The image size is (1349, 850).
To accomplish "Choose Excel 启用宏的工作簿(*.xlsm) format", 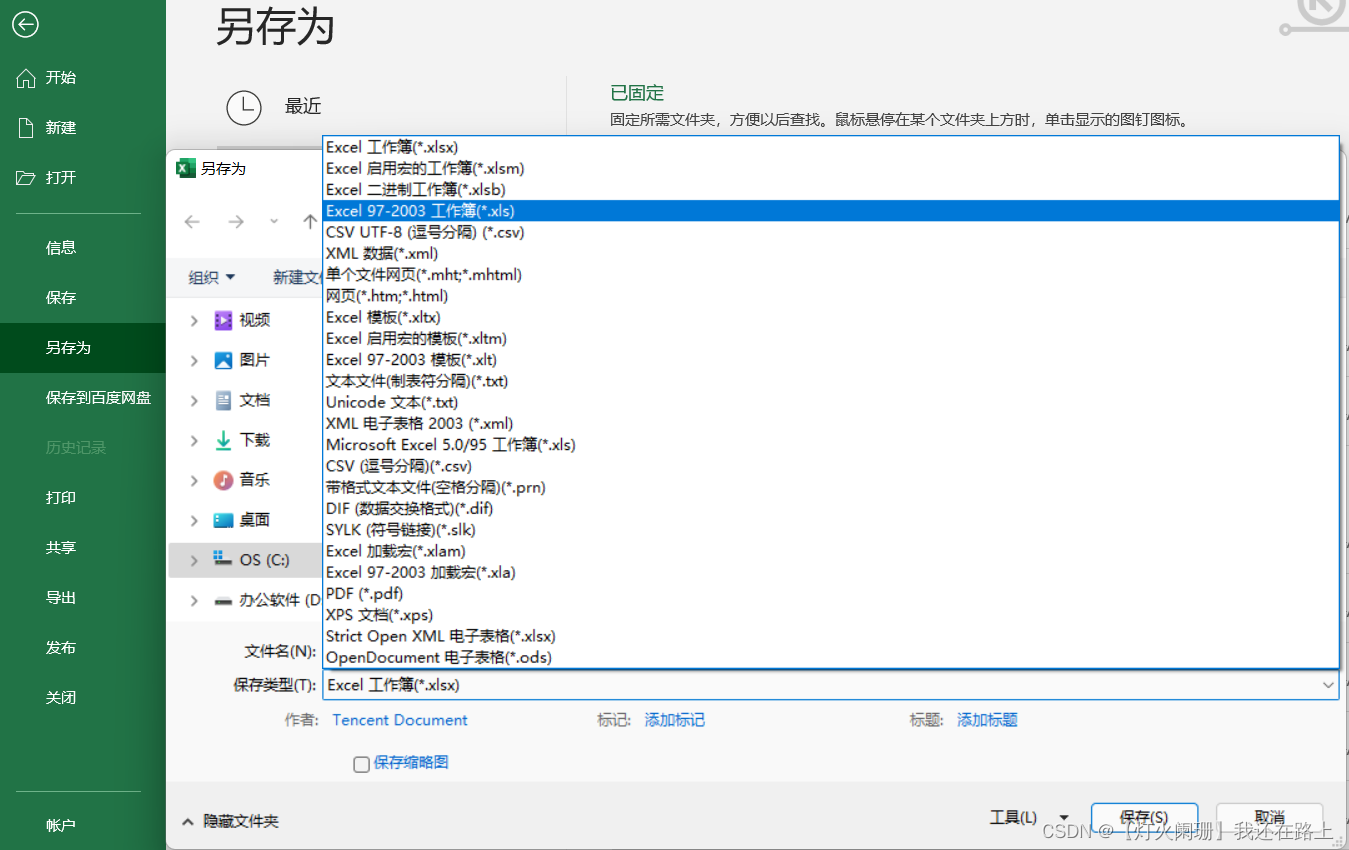I will (x=830, y=168).
